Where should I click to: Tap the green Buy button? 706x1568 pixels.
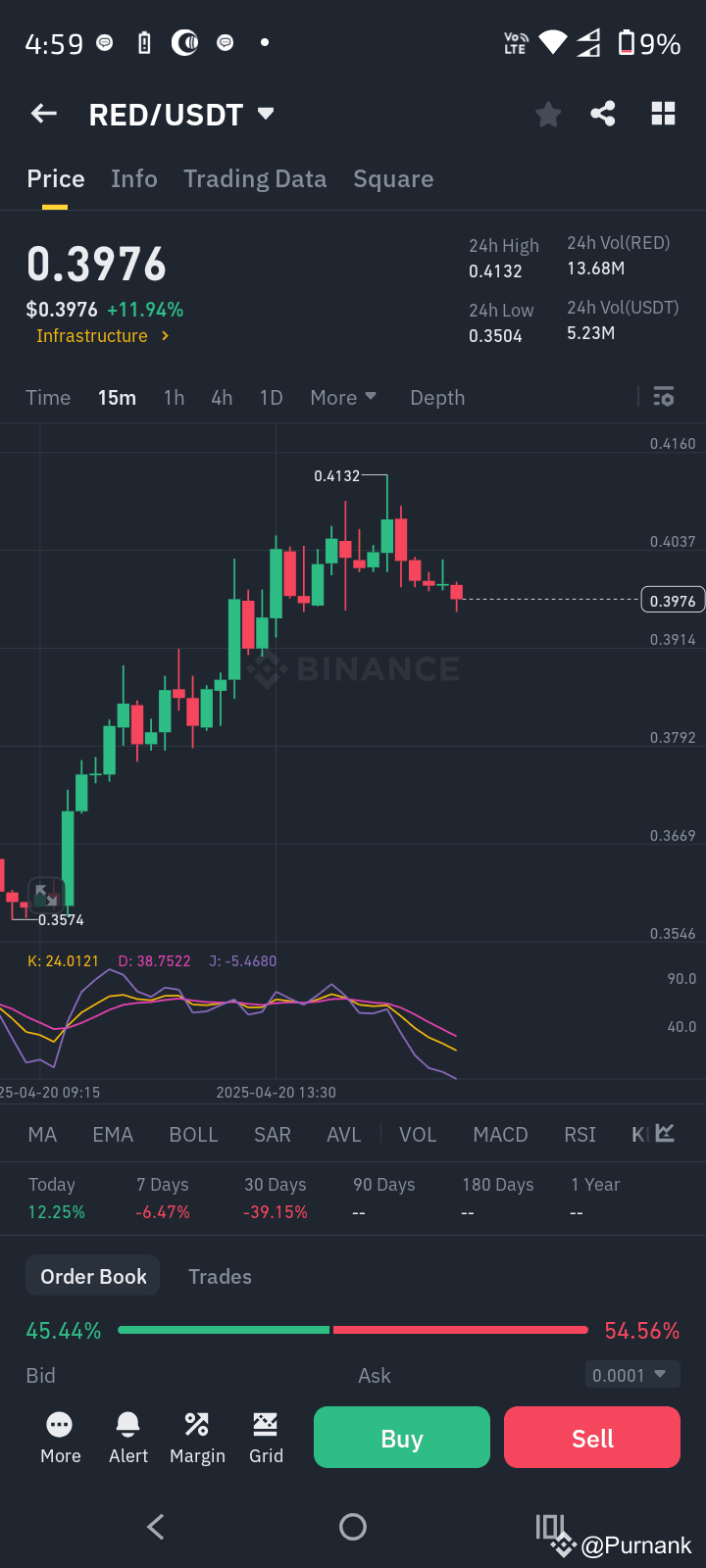point(402,1438)
